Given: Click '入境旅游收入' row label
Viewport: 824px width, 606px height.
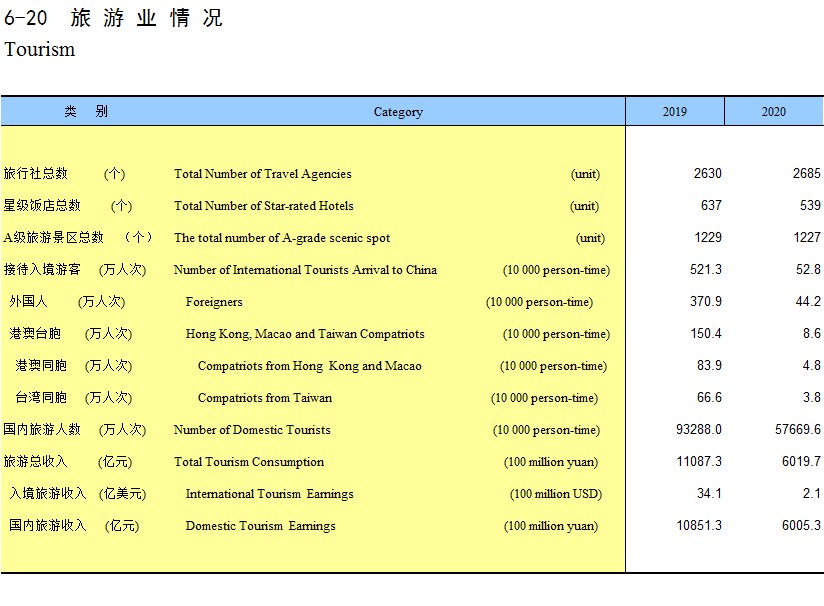Looking at the screenshot, I should (48, 494).
